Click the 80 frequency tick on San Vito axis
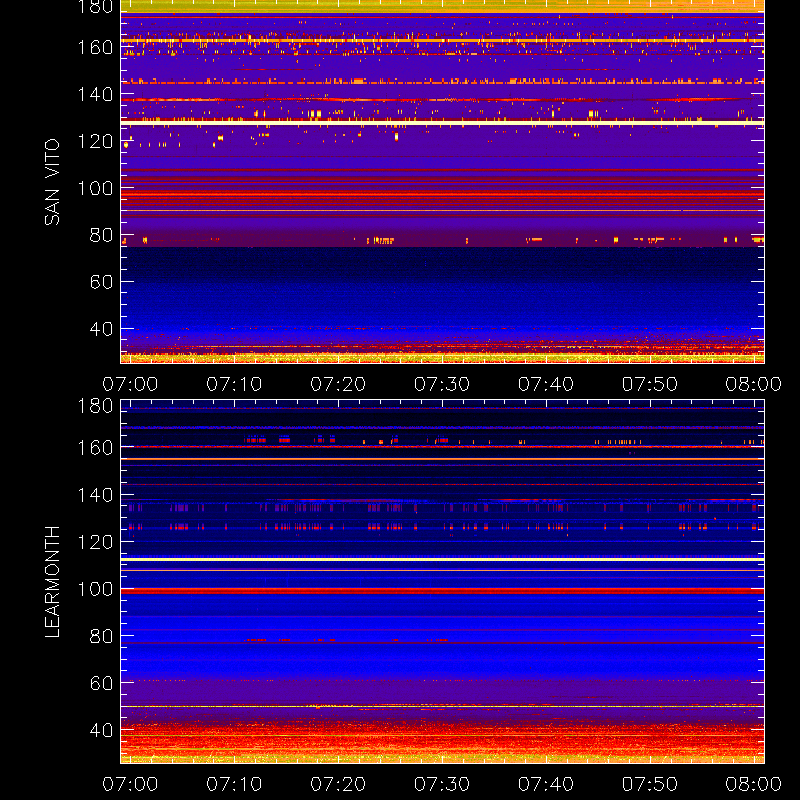This screenshot has height=800, width=800. coord(101,235)
